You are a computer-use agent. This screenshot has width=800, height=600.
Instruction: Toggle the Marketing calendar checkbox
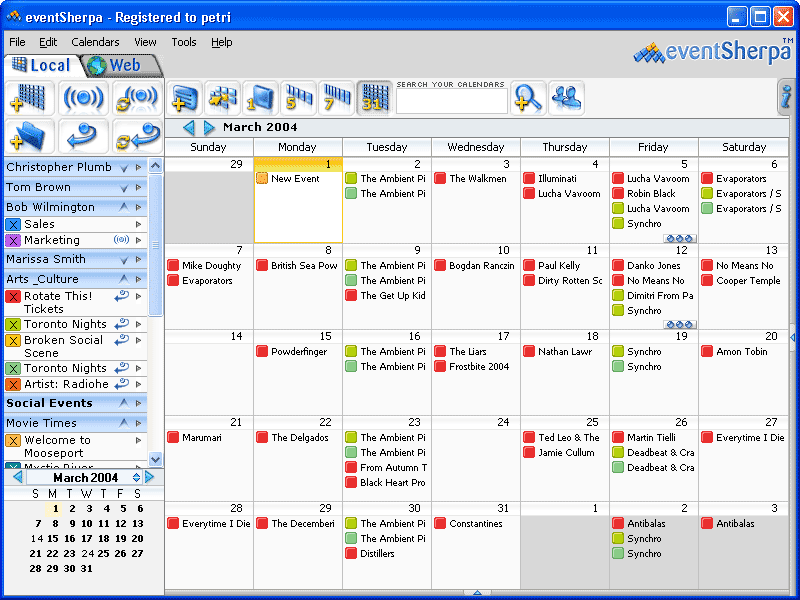click(13, 240)
